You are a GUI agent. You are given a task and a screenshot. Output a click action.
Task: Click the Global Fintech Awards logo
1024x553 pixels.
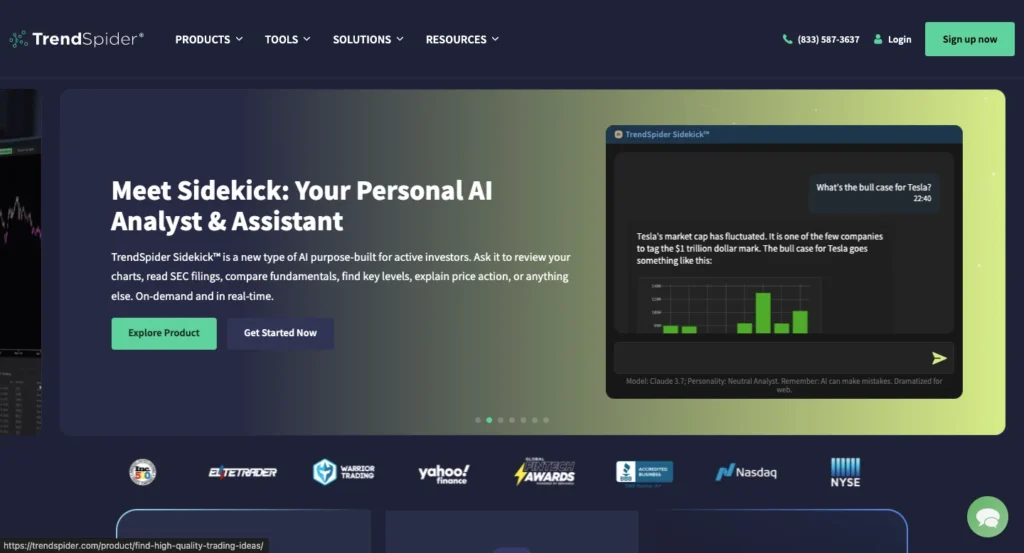545,471
